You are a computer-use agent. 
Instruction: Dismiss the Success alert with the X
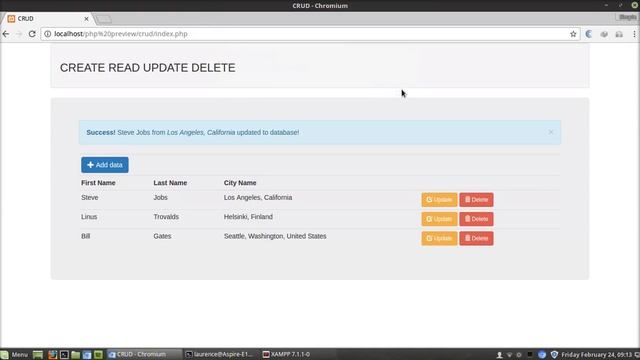click(x=551, y=132)
